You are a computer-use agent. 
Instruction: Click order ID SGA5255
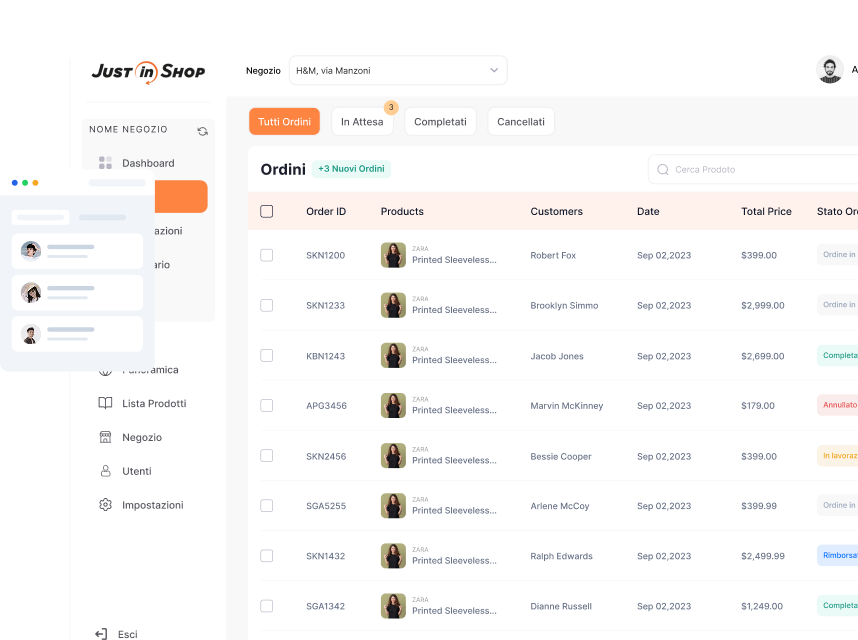point(326,506)
